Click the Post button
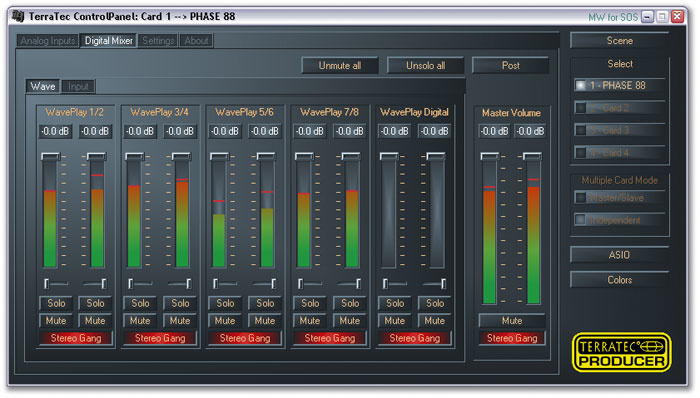The image size is (700, 398). [510, 66]
